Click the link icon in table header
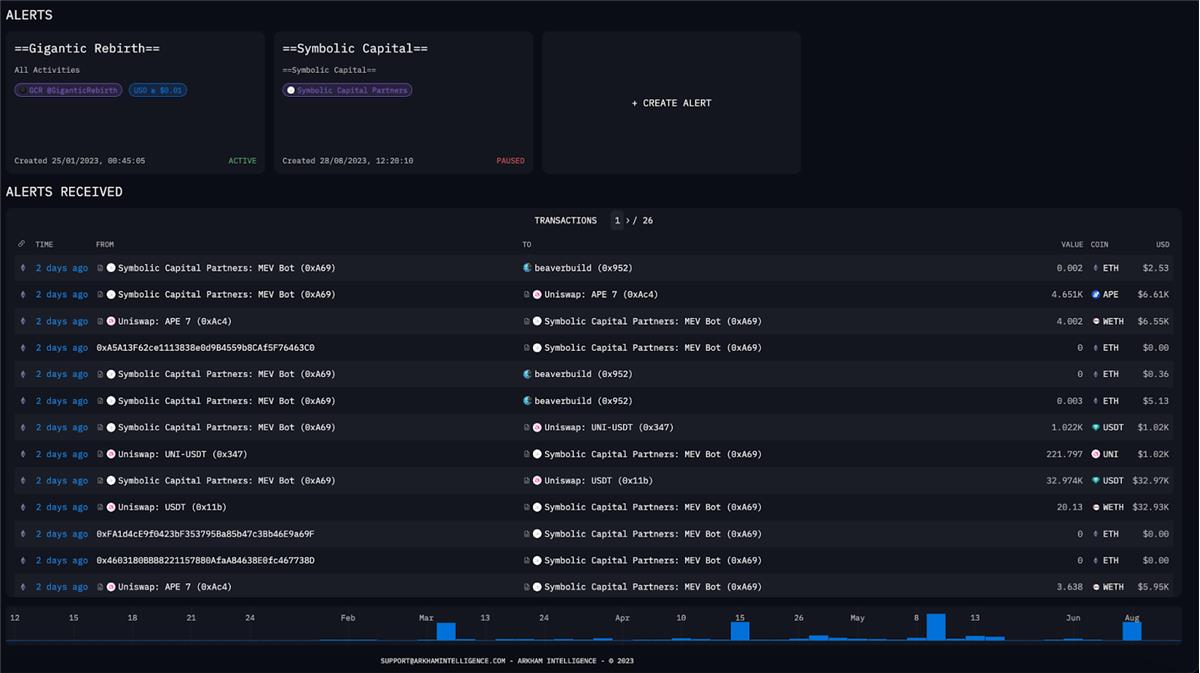Viewport: 1200px width, 673px height. click(x=22, y=244)
